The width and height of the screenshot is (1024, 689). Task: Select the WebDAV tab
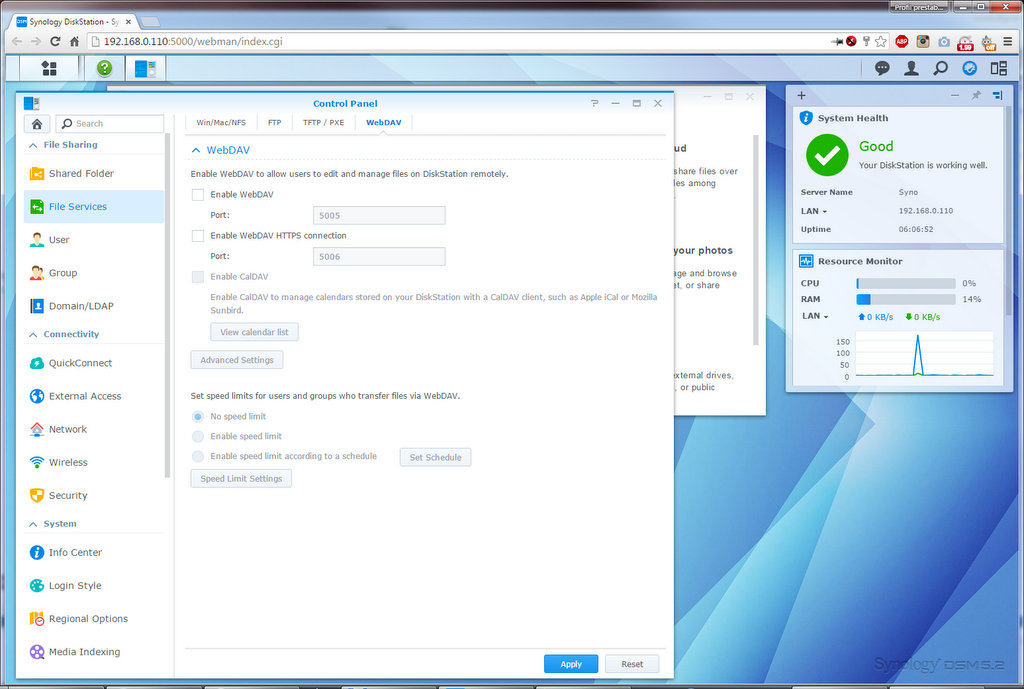click(384, 123)
